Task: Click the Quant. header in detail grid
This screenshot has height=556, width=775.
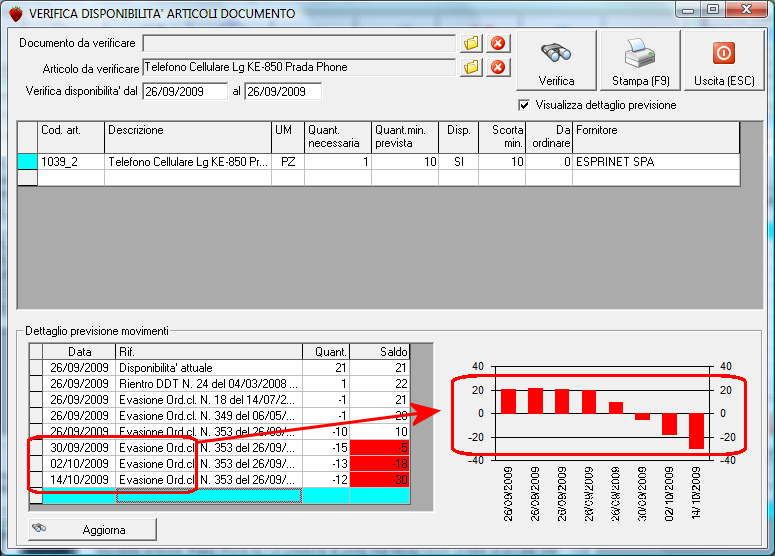Action: [x=326, y=351]
